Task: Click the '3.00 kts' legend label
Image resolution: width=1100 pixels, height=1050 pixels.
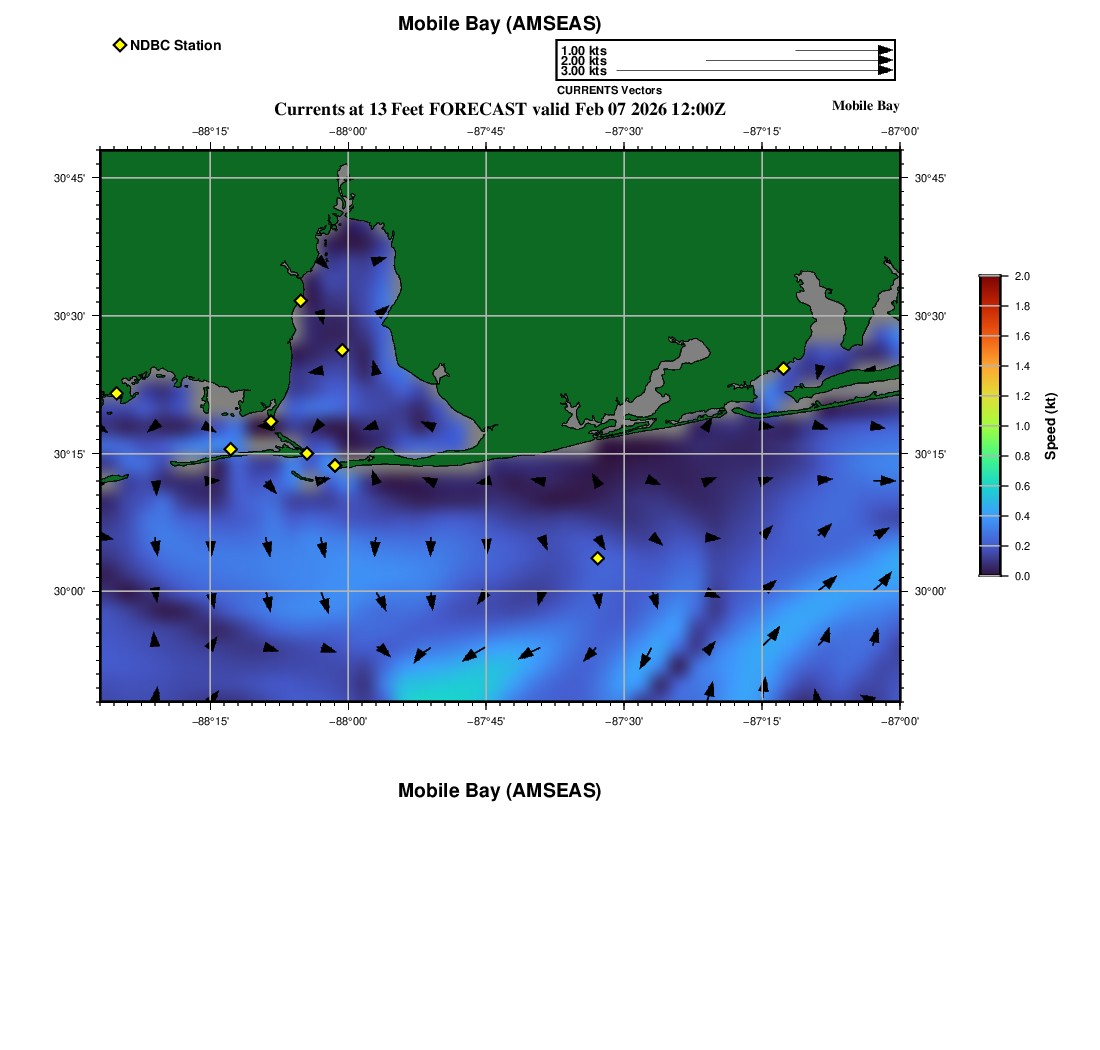Action: pyautogui.click(x=584, y=70)
